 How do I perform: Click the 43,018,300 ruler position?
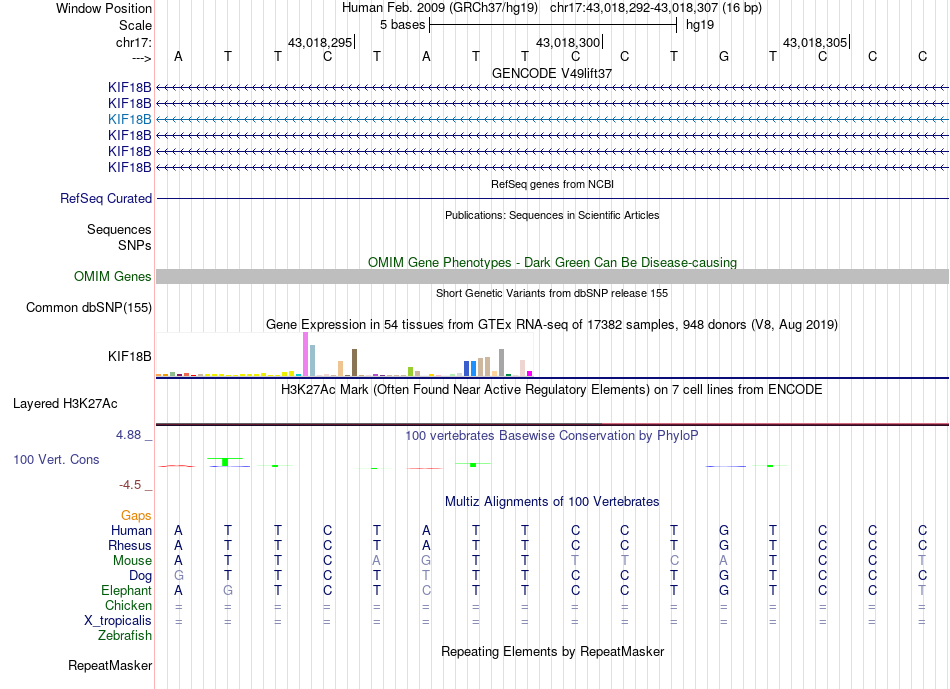(568, 42)
